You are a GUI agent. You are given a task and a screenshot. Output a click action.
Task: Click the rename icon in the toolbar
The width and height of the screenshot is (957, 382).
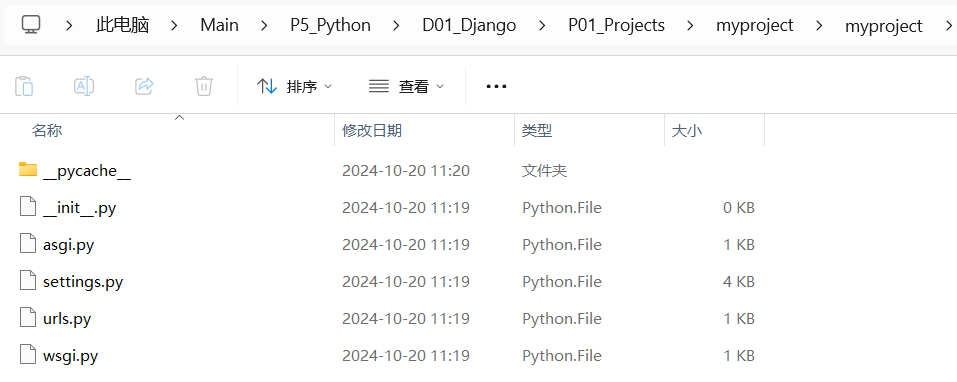pos(84,86)
